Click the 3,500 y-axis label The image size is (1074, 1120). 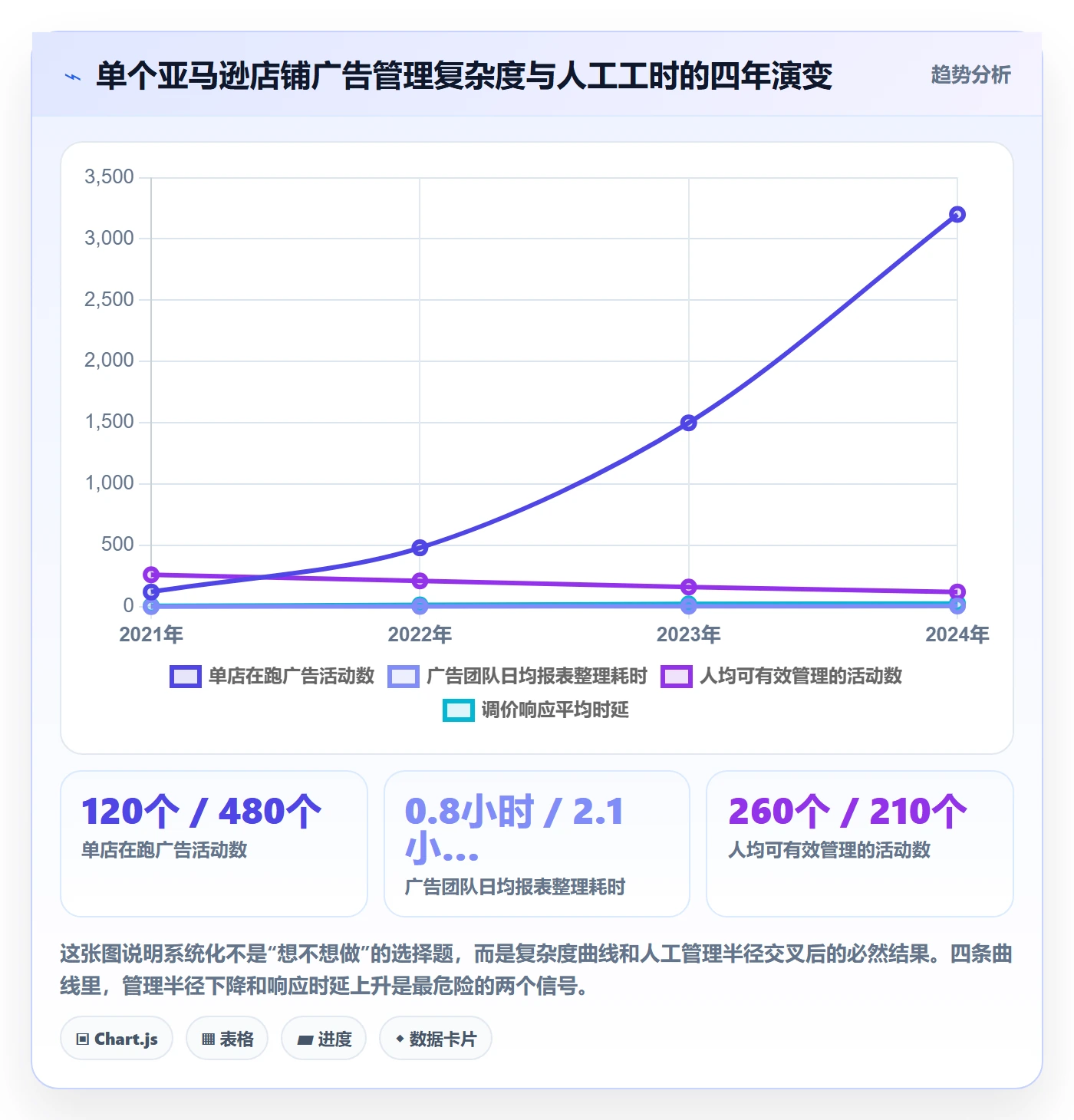pyautogui.click(x=109, y=177)
